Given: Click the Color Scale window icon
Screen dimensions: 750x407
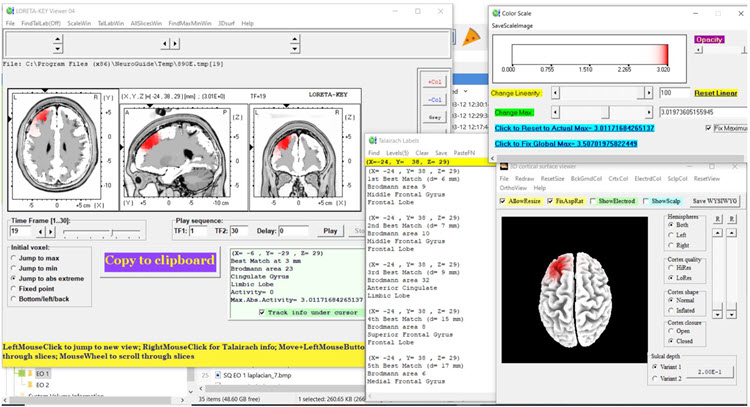Looking at the screenshot, I should coord(496,13).
